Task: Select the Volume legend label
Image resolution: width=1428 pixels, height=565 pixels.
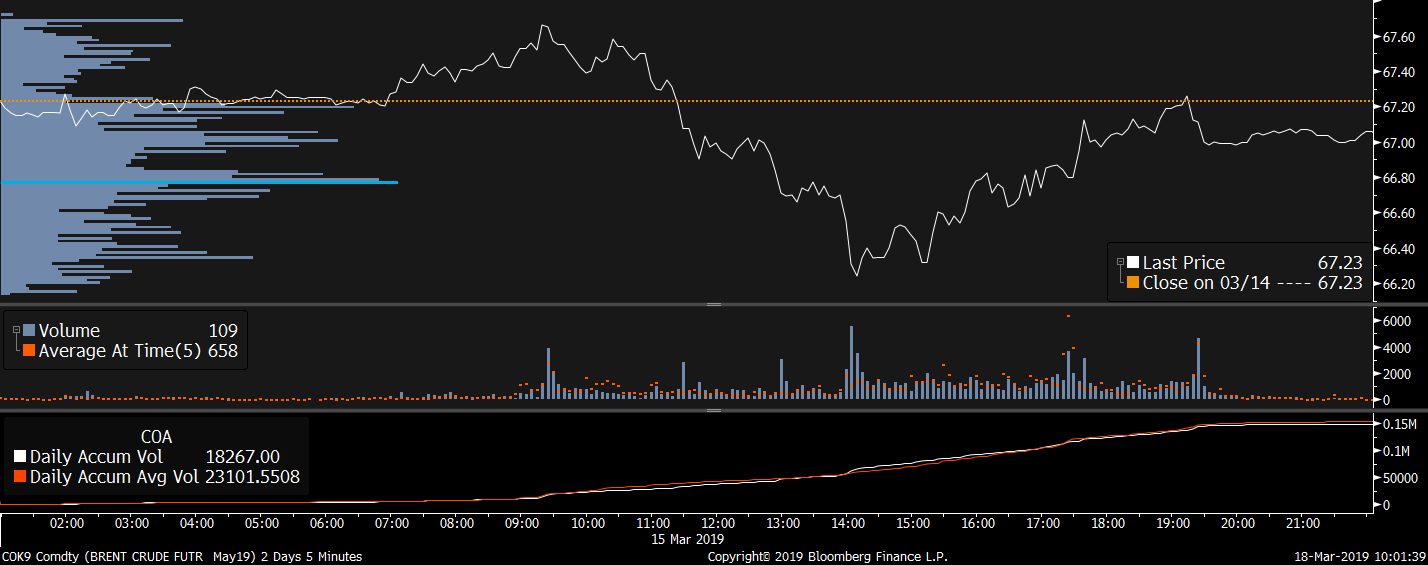Action: pos(69,331)
